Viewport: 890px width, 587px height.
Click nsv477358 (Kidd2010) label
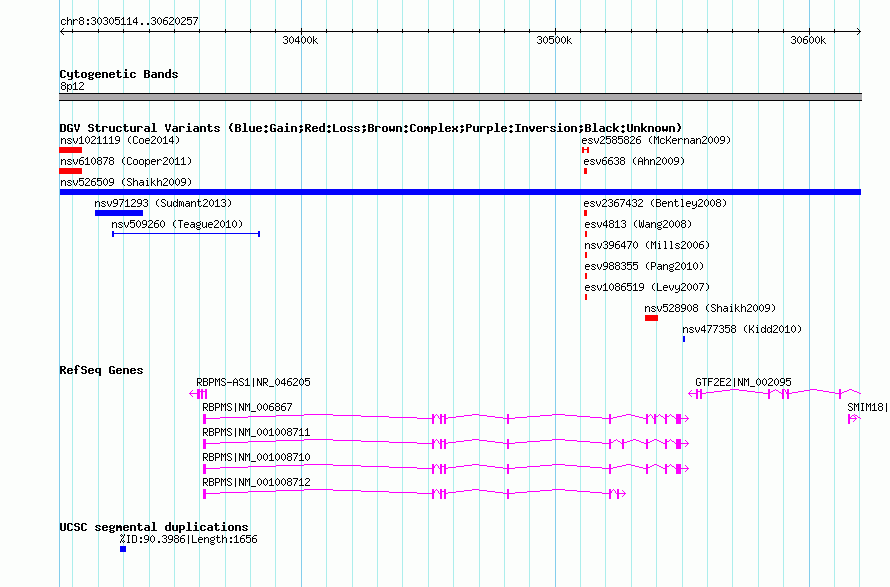(742, 329)
